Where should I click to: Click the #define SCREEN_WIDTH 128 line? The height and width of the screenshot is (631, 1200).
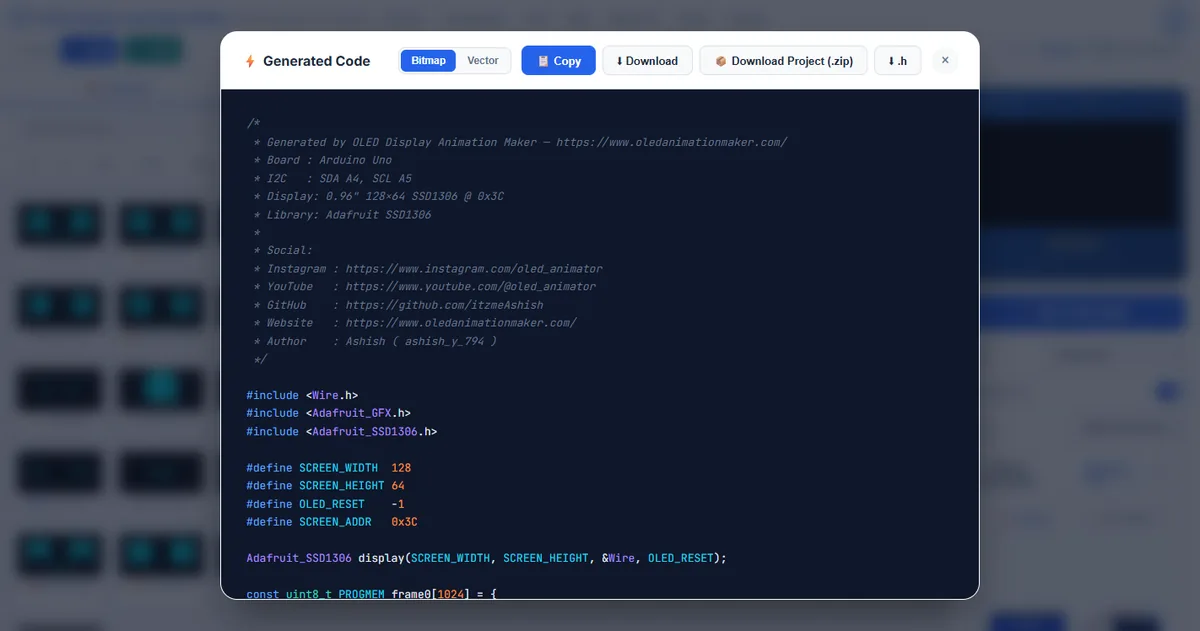pos(329,468)
